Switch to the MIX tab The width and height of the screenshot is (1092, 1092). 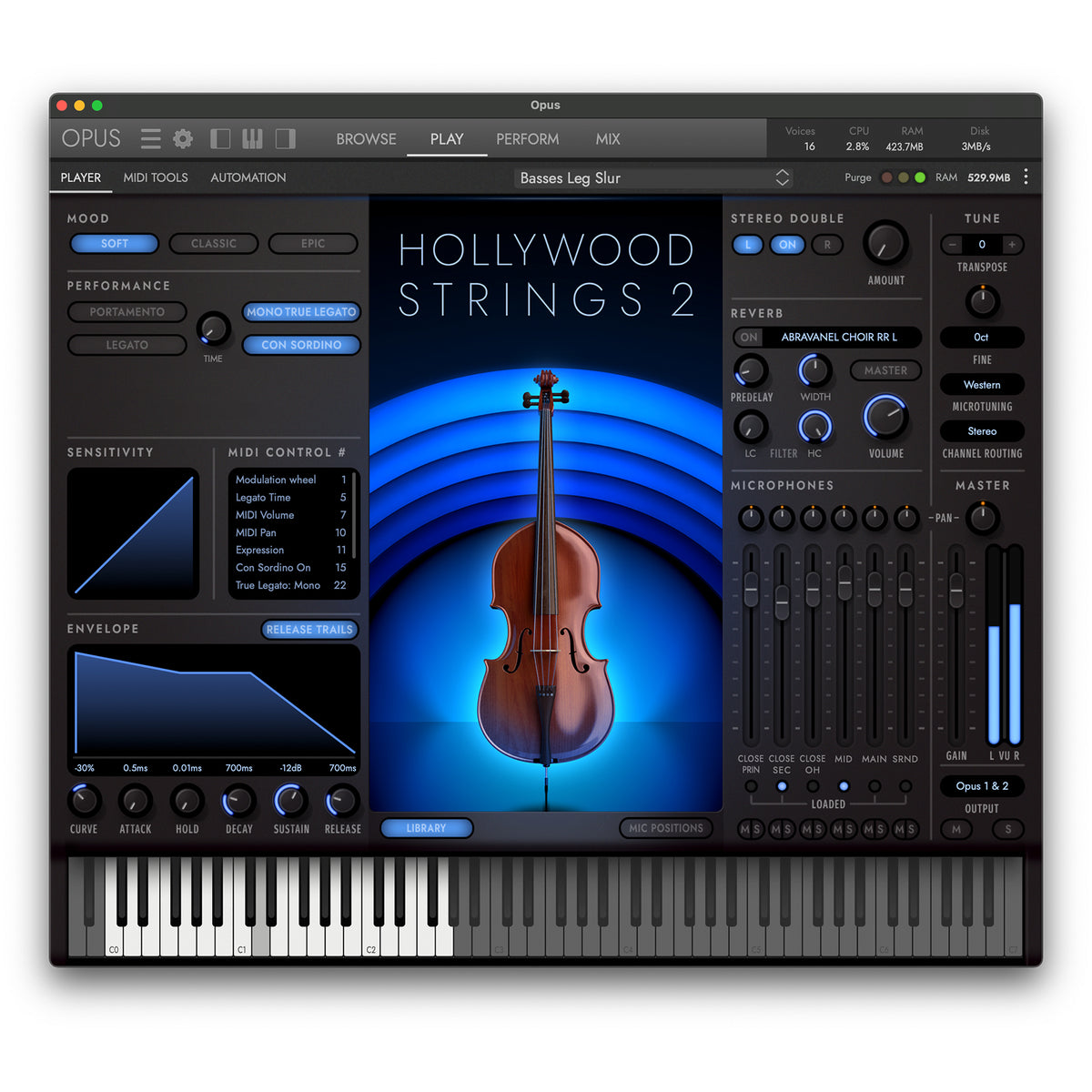click(x=608, y=139)
